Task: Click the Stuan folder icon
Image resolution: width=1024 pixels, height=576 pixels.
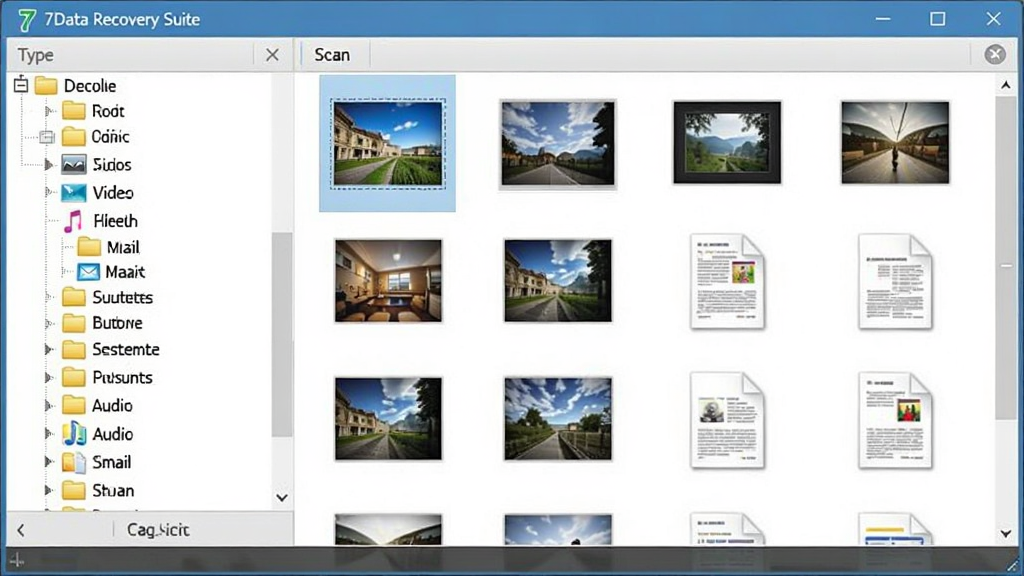Action: click(74, 490)
